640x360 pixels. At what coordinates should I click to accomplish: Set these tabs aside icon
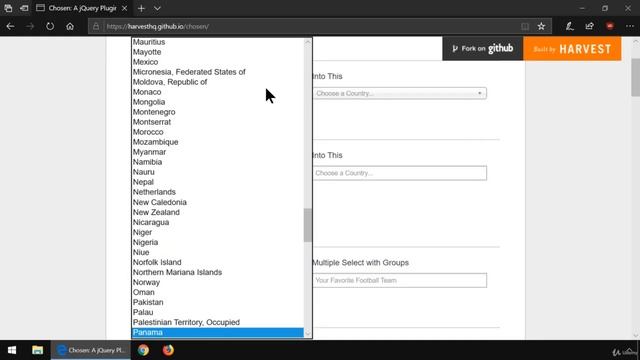24,8
